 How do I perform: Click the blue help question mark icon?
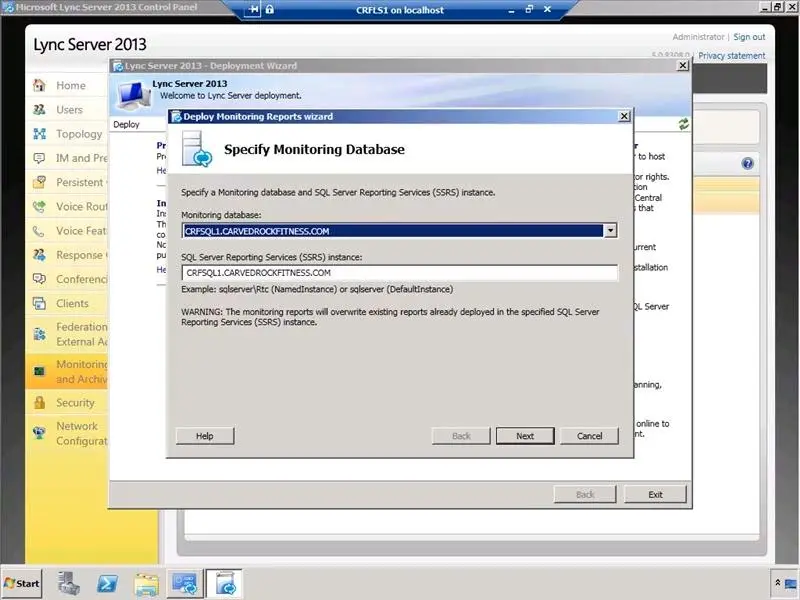747,163
